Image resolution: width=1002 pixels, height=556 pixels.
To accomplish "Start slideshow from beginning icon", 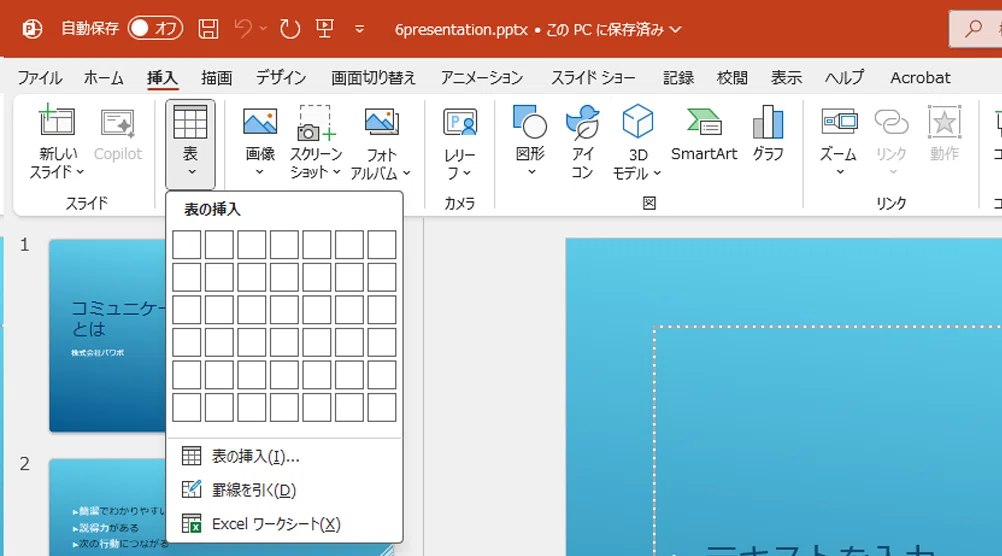I will click(x=325, y=28).
